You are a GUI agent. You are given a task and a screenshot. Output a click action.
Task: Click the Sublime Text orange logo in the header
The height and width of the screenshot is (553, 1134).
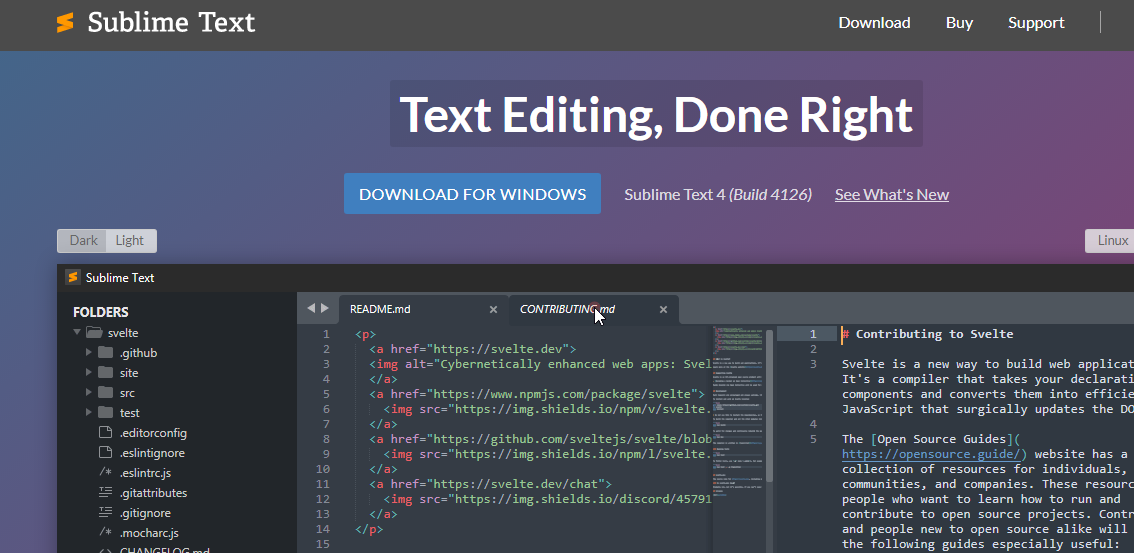[65, 22]
